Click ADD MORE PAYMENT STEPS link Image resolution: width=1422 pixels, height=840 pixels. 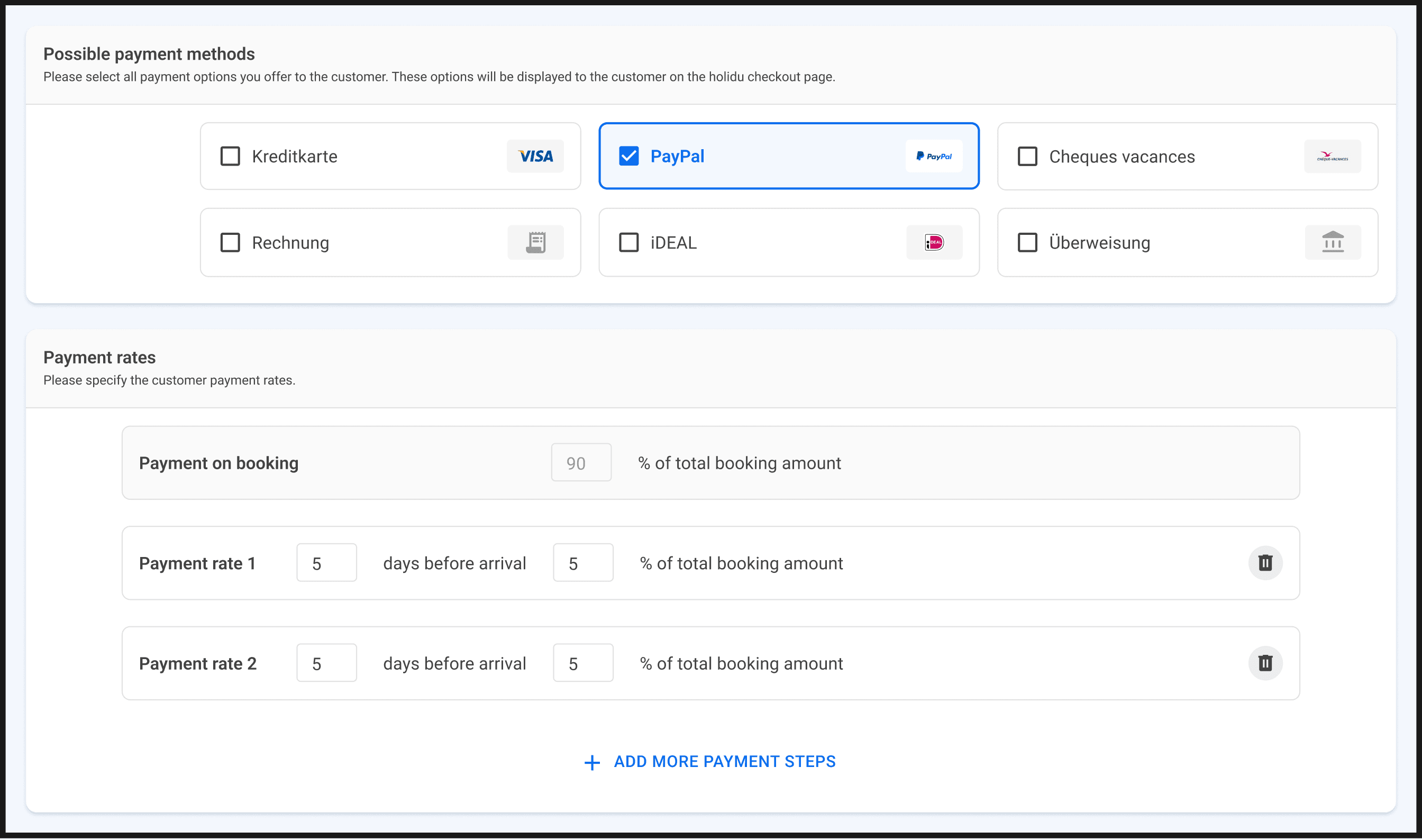click(724, 761)
